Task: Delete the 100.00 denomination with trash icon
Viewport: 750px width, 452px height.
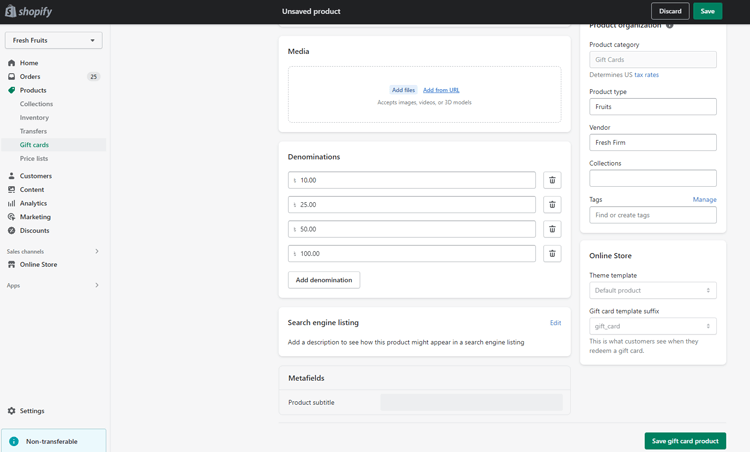Action: tap(552, 254)
